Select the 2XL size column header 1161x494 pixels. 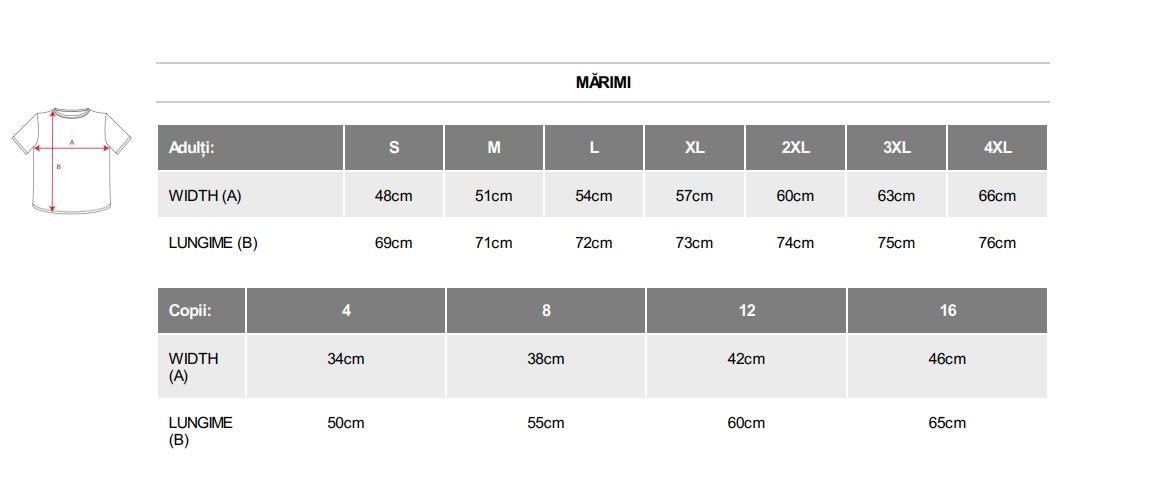coord(795,147)
